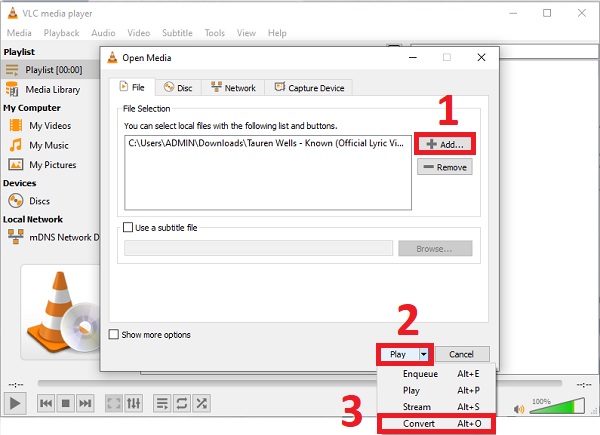Select My Videos in sidebar
The image size is (600, 435).
[x=51, y=125]
